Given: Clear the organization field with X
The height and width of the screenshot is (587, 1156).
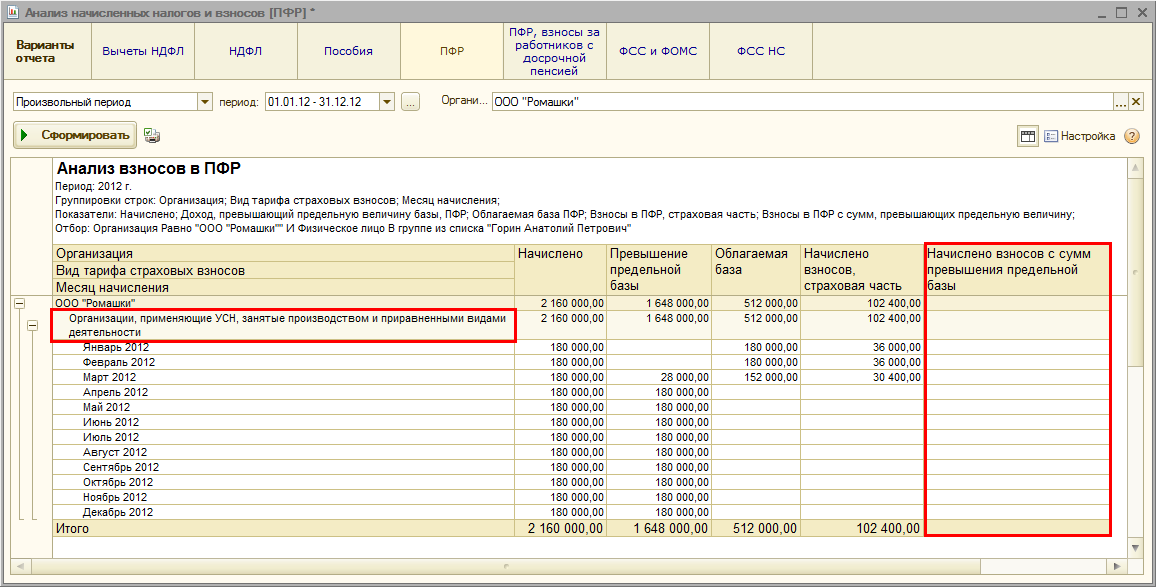Looking at the screenshot, I should point(1136,102).
